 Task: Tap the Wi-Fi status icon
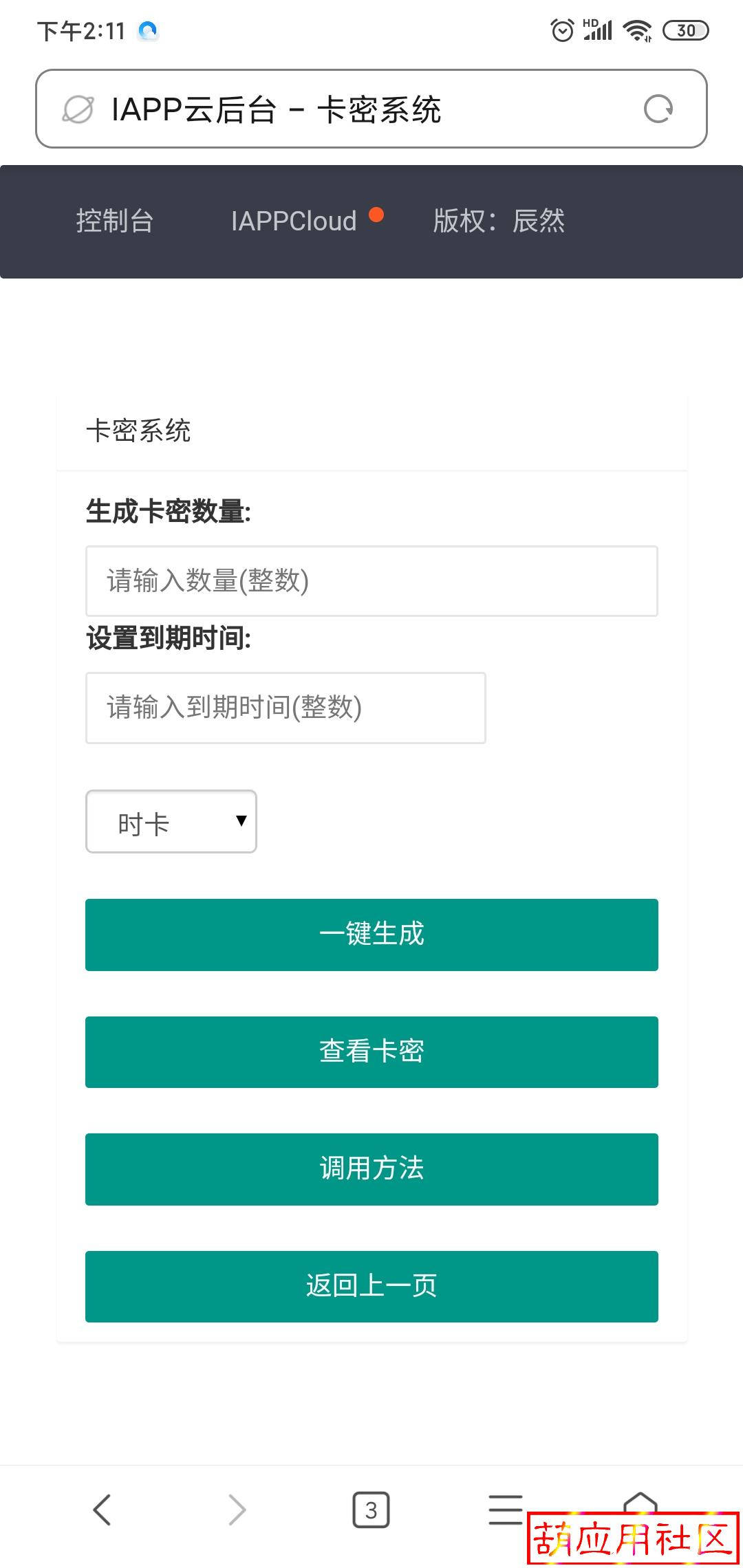[637, 30]
